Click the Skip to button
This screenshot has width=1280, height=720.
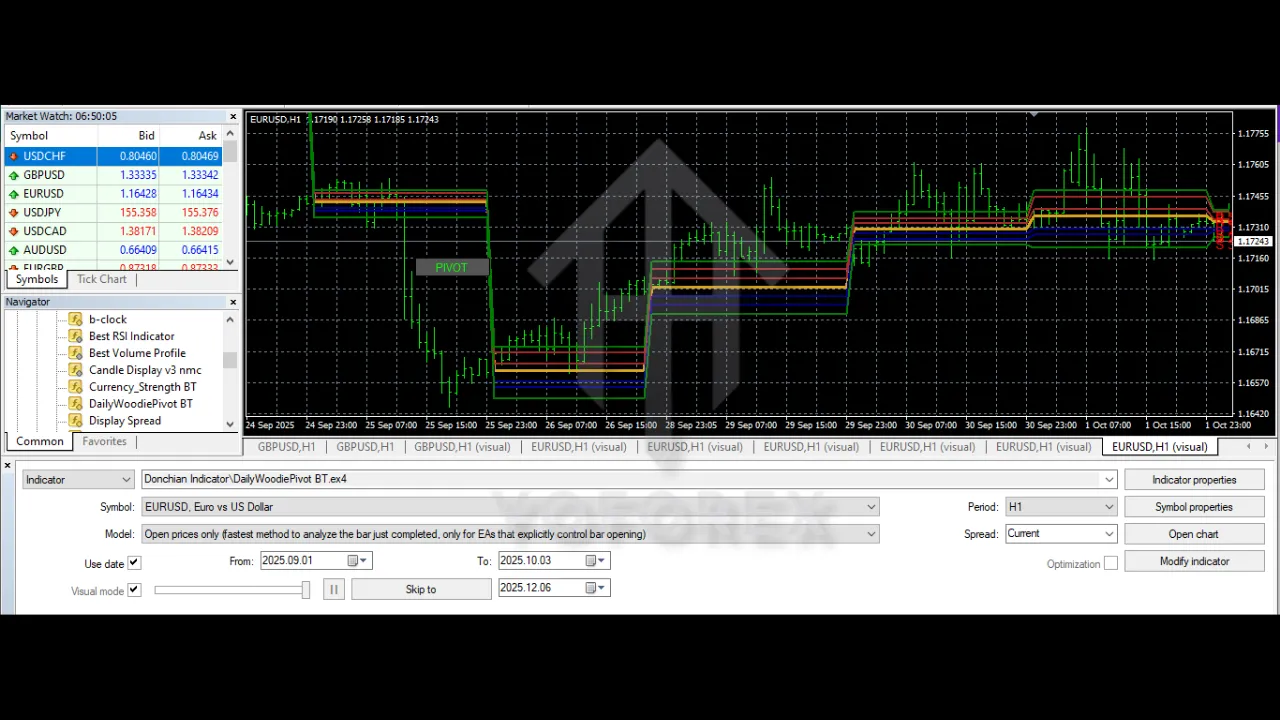click(x=421, y=589)
